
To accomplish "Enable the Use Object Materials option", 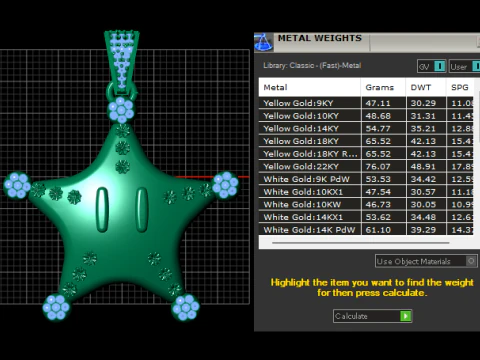I will [x=471, y=261].
